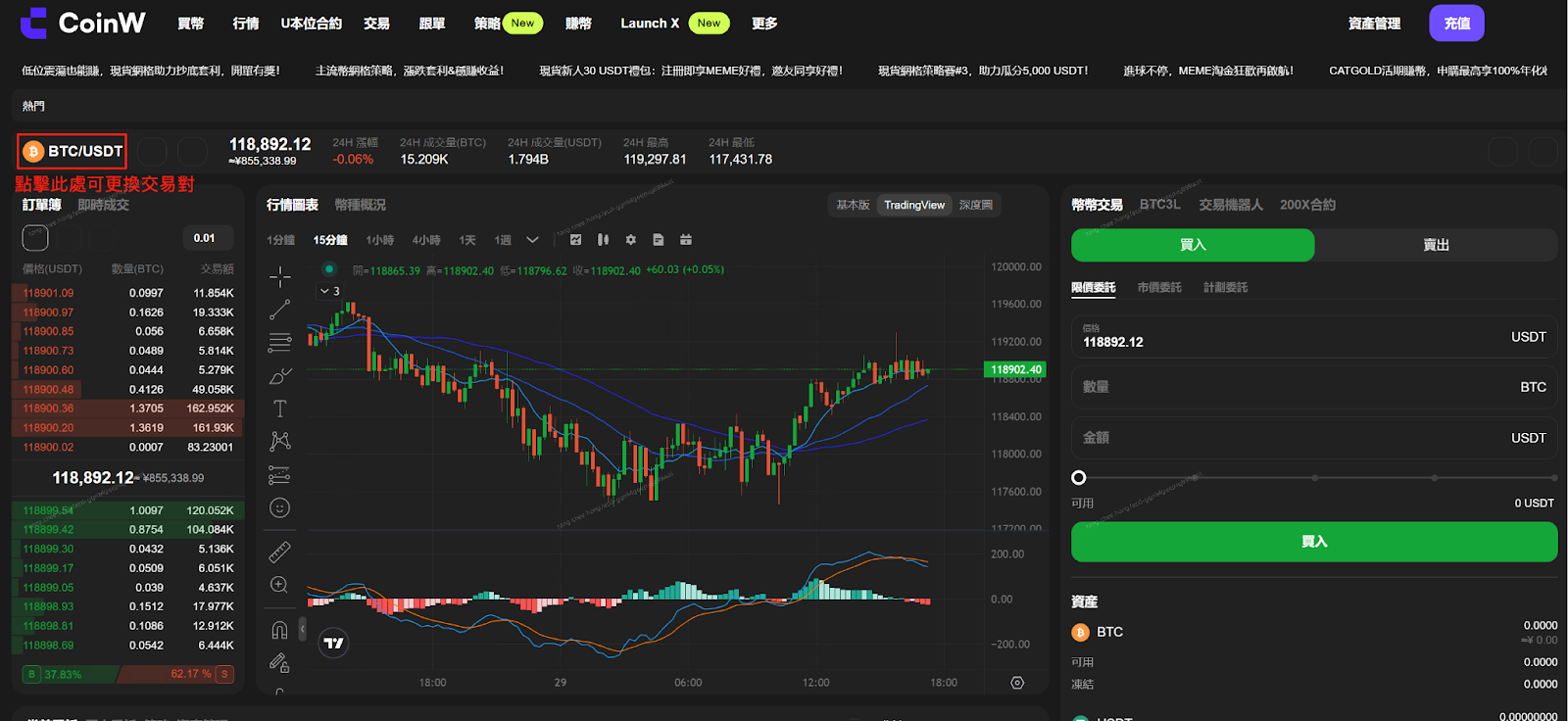The height and width of the screenshot is (721, 1568).
Task: Open the chart settings gear
Action: (630, 240)
